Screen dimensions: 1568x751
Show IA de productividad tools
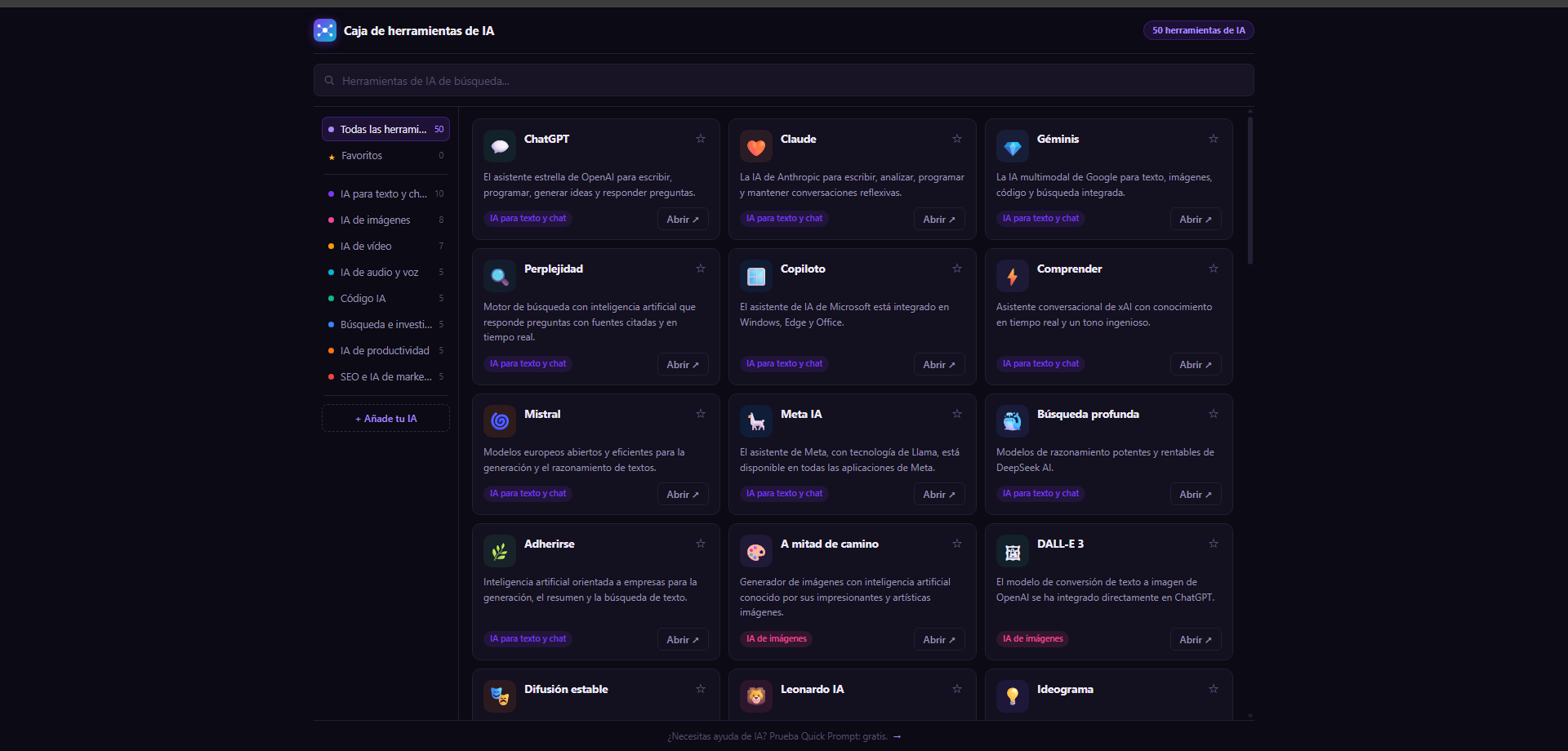385,350
